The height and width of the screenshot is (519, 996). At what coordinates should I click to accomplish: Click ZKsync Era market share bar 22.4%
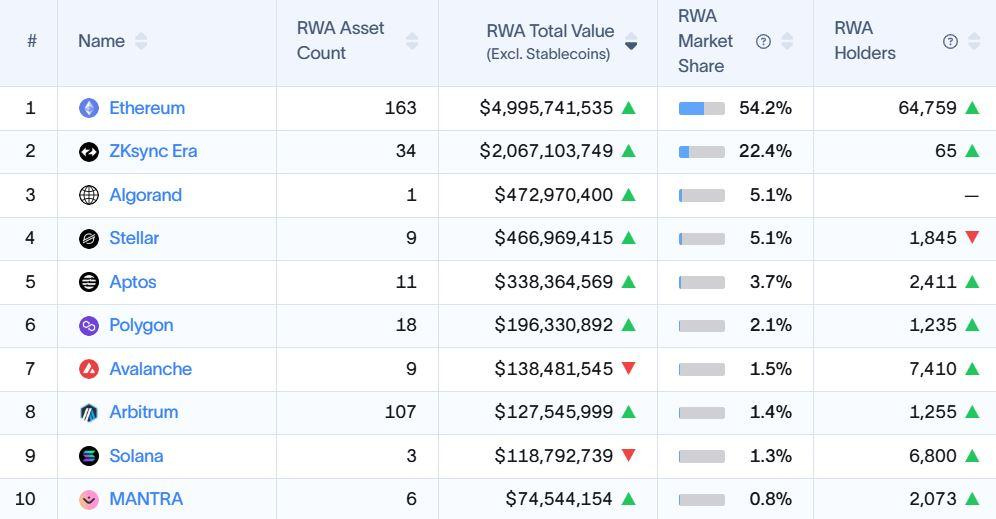pyautogui.click(x=701, y=152)
